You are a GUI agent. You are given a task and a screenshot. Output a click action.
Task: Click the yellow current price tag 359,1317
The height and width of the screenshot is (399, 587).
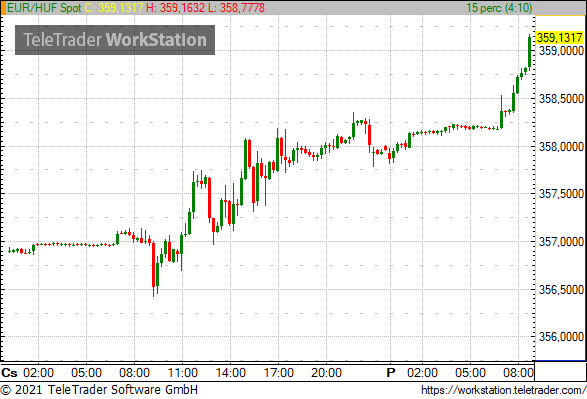[559, 38]
